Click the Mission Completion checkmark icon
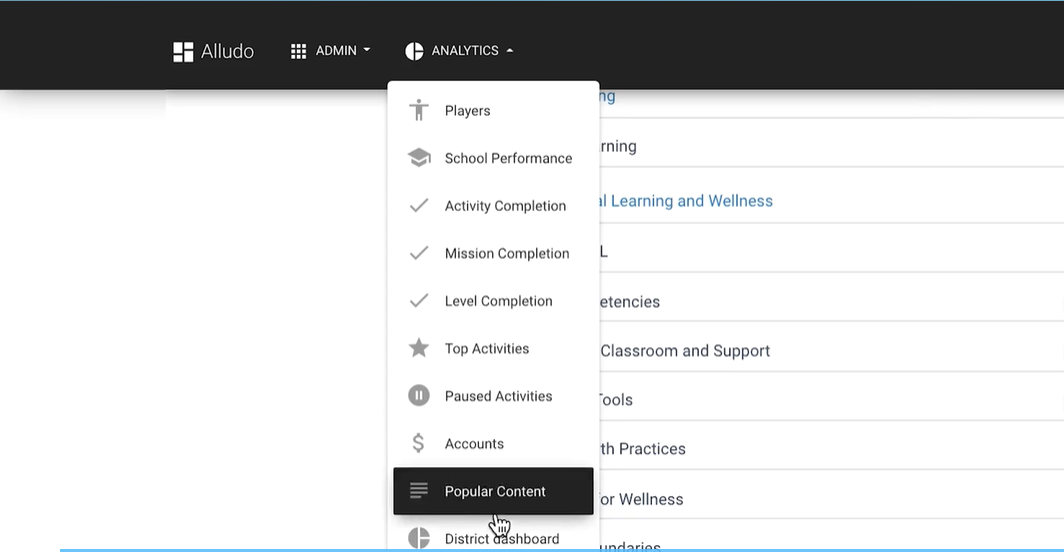This screenshot has height=552, width=1064. (419, 253)
